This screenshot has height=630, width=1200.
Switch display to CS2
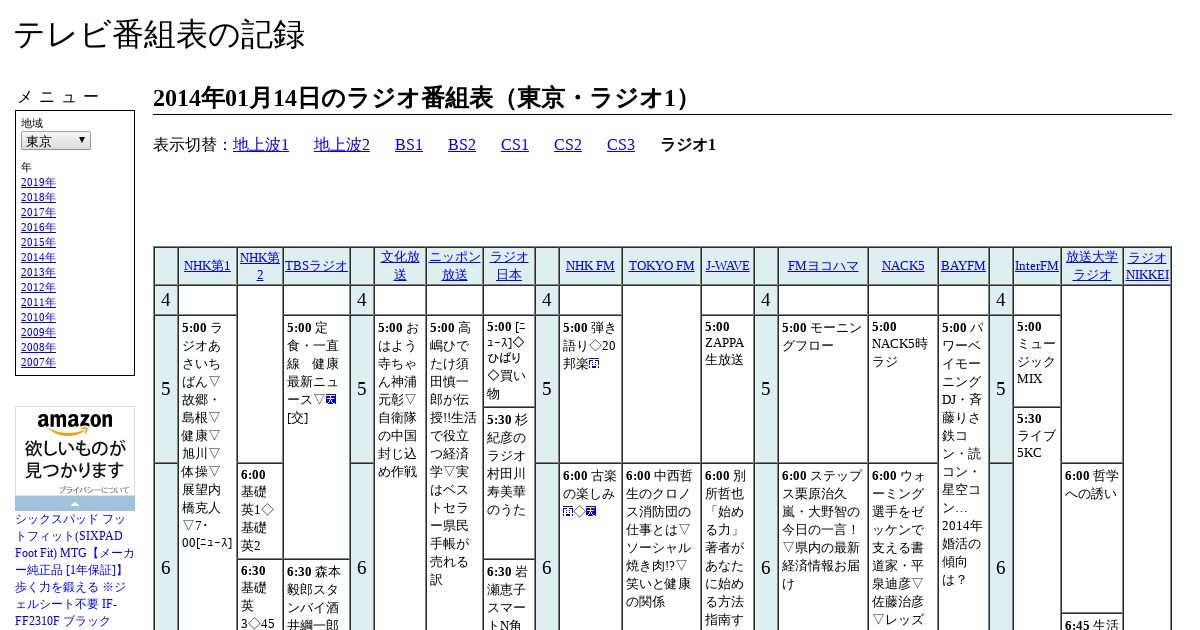pyautogui.click(x=568, y=145)
